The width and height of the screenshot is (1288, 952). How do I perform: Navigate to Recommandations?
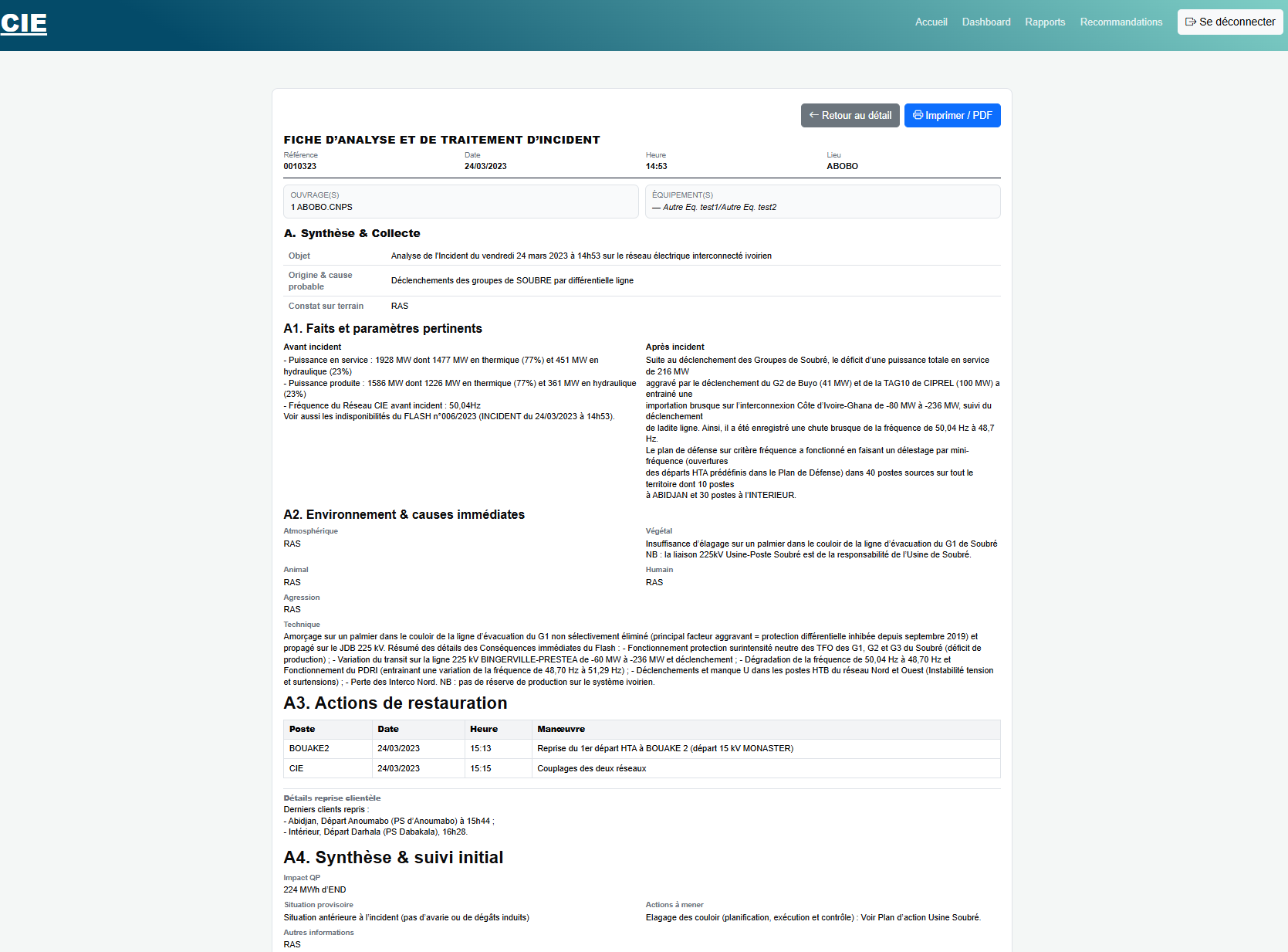click(x=1121, y=22)
